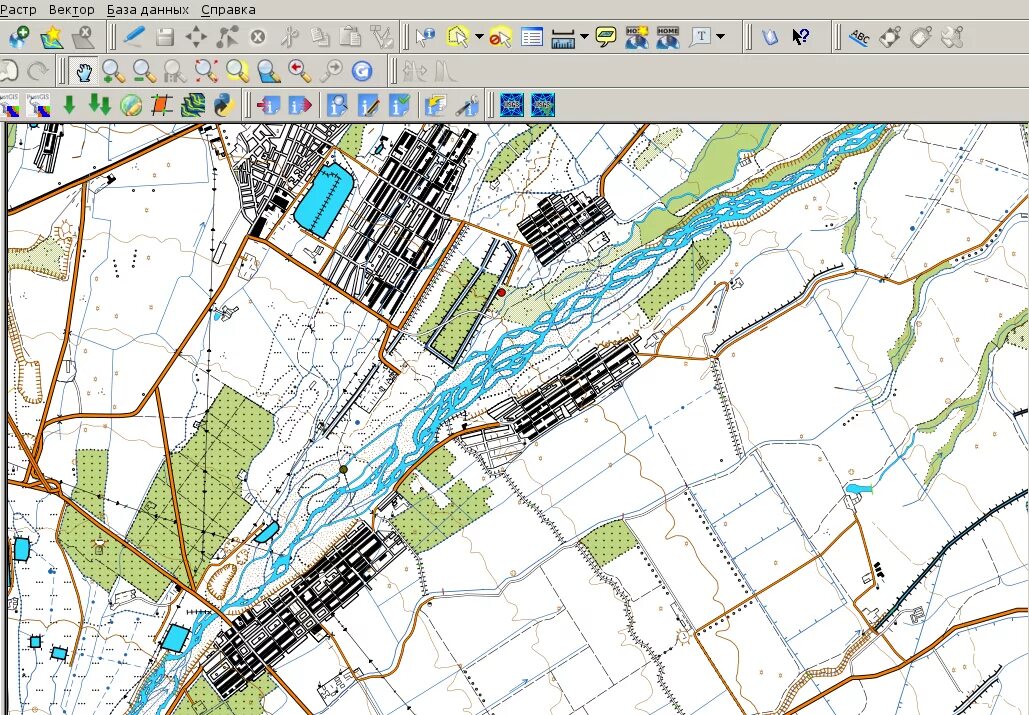
Task: Activate the Pan Map hand tool
Action: point(83,71)
